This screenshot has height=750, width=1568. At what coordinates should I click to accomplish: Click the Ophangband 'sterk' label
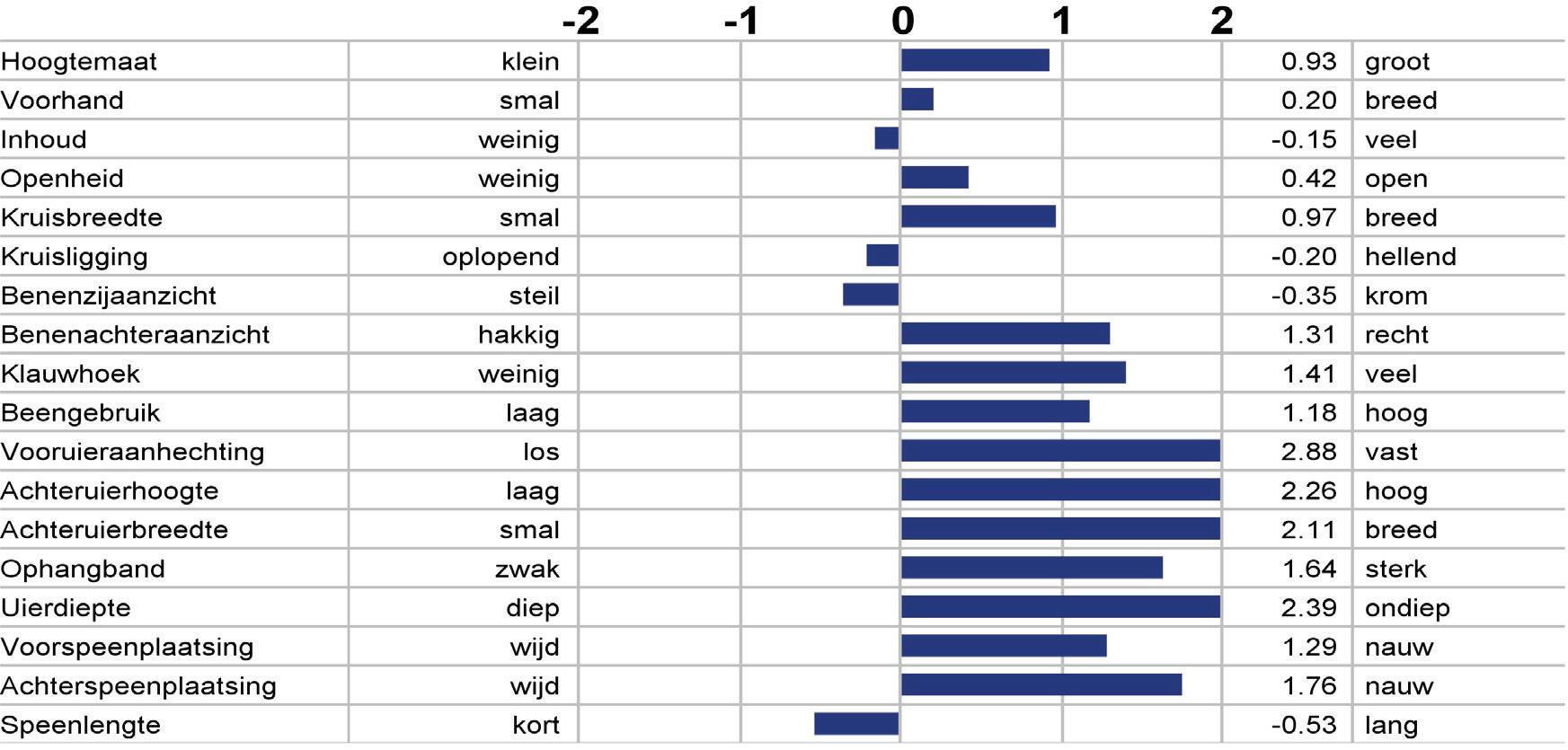coord(1395,569)
